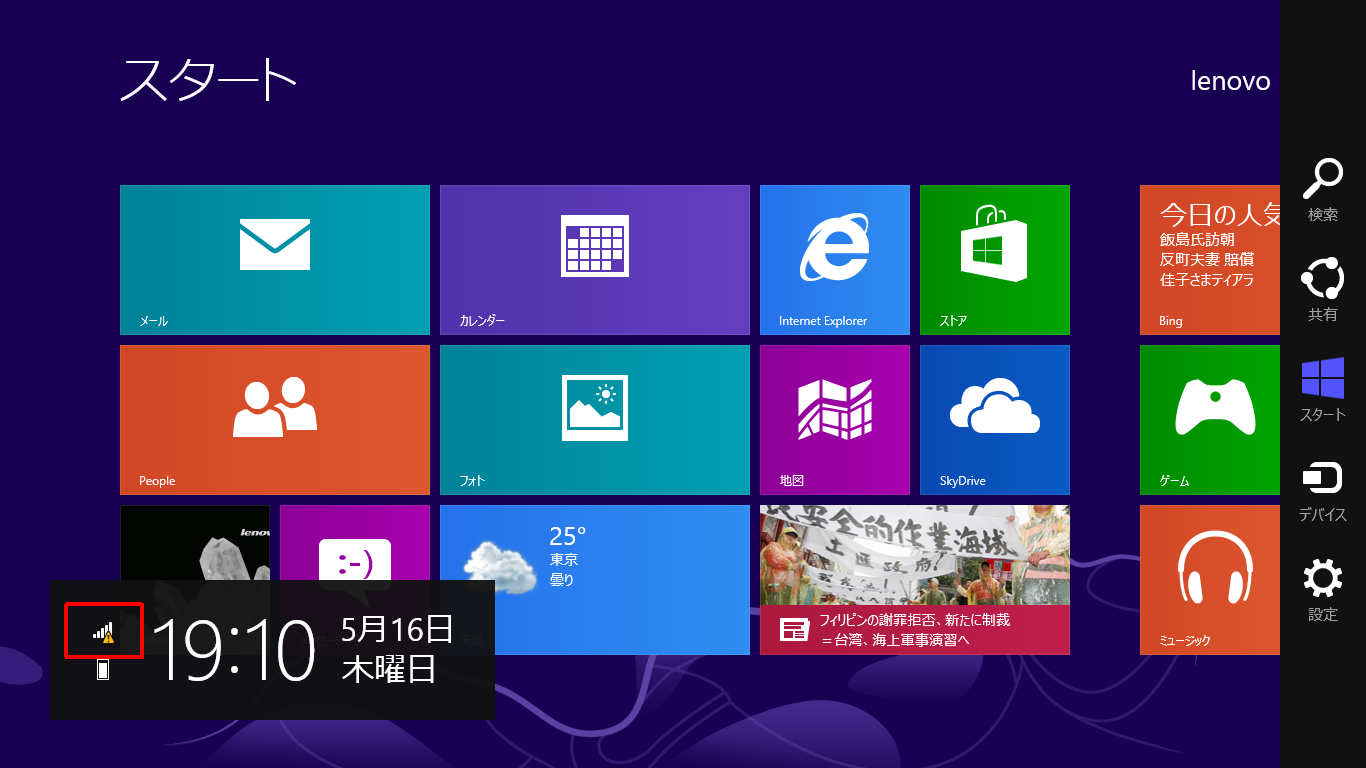Open the Mail tile (メール)
This screenshot has height=768, width=1366.
[x=275, y=260]
